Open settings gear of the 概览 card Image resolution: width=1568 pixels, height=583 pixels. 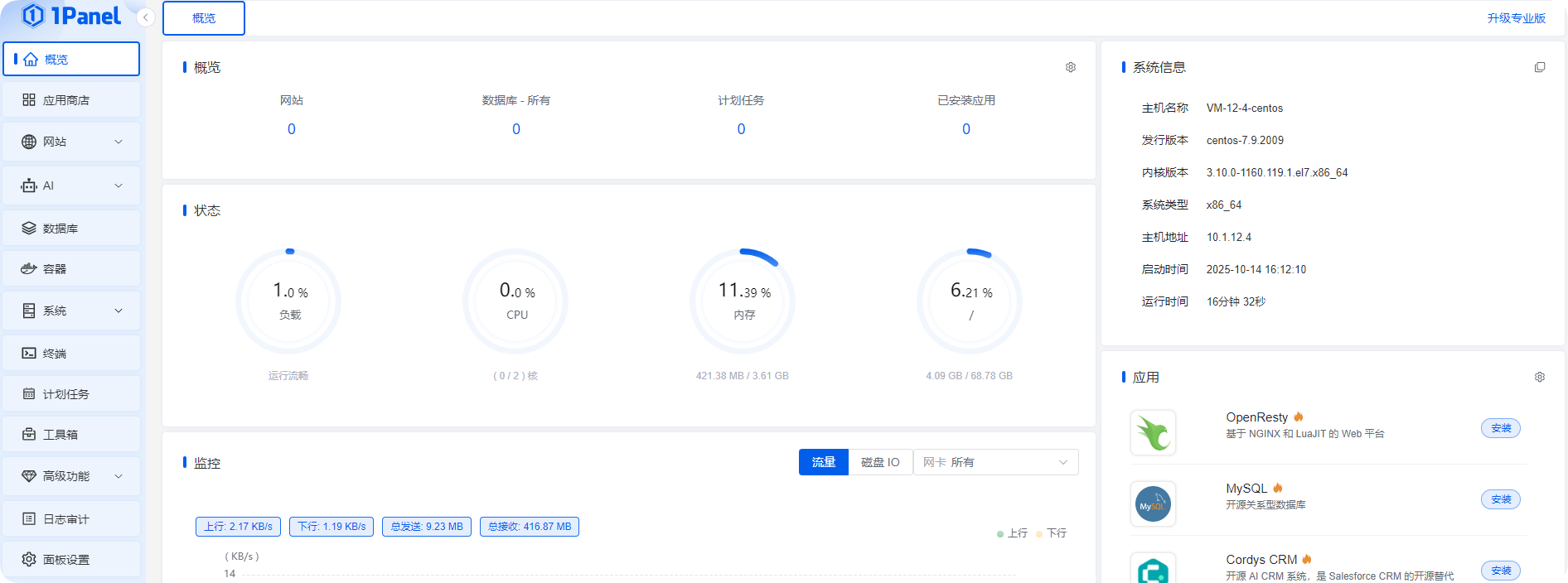(1071, 67)
